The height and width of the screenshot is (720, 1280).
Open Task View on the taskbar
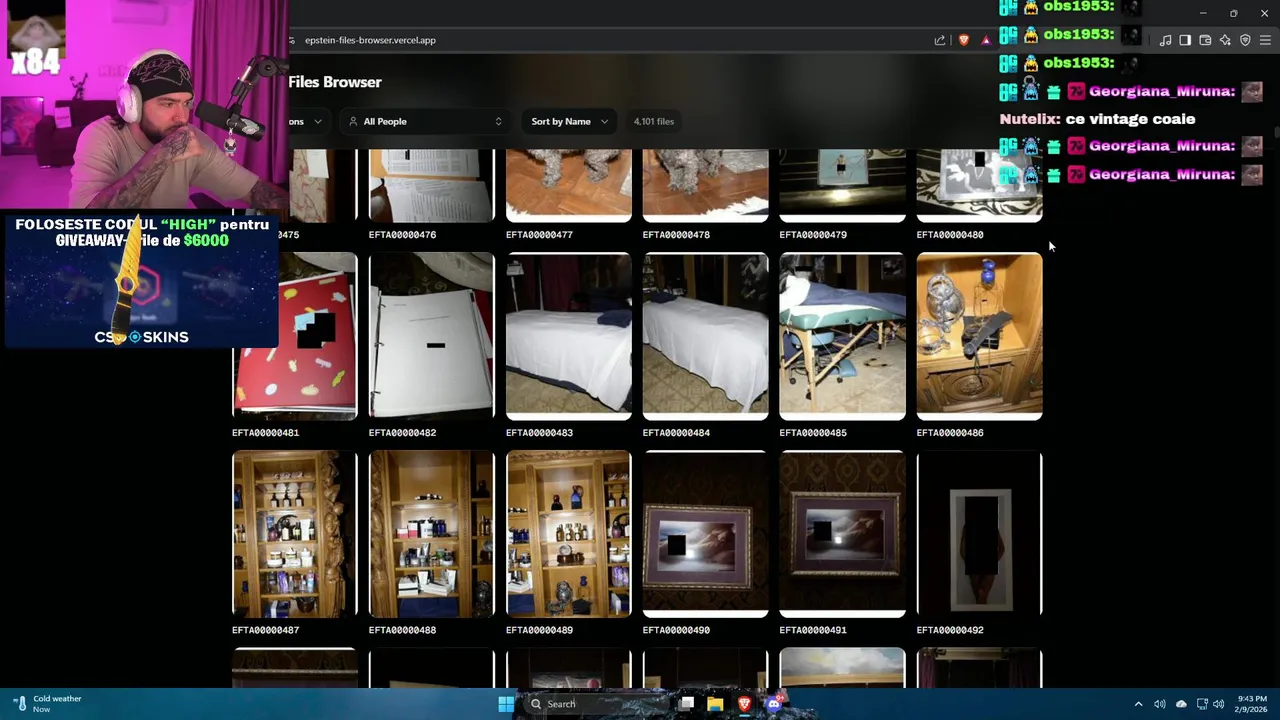click(x=686, y=704)
